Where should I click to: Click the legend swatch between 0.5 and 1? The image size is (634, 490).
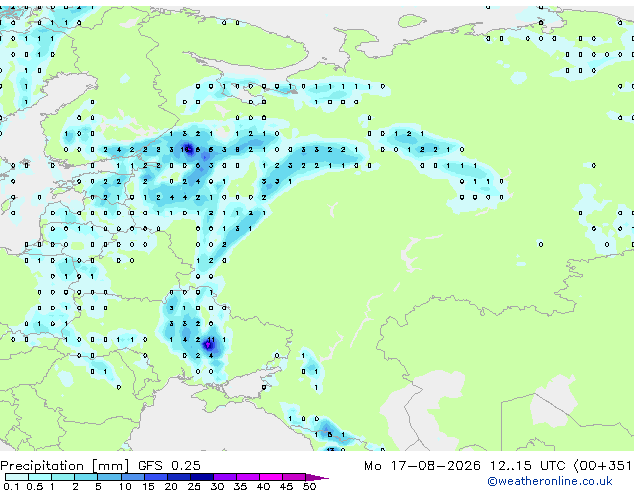pyautogui.click(x=40, y=477)
